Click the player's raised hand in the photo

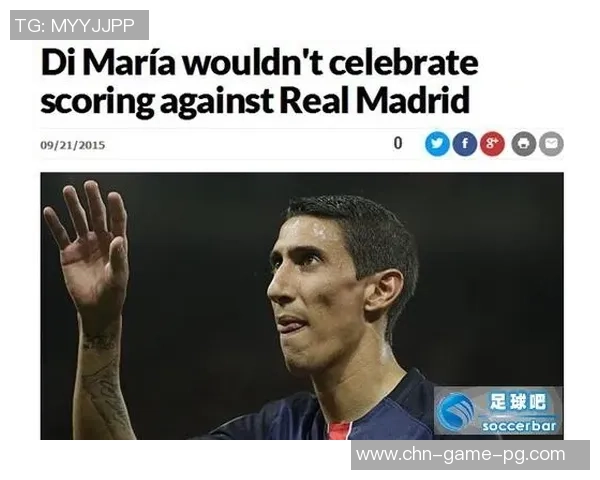tap(89, 245)
